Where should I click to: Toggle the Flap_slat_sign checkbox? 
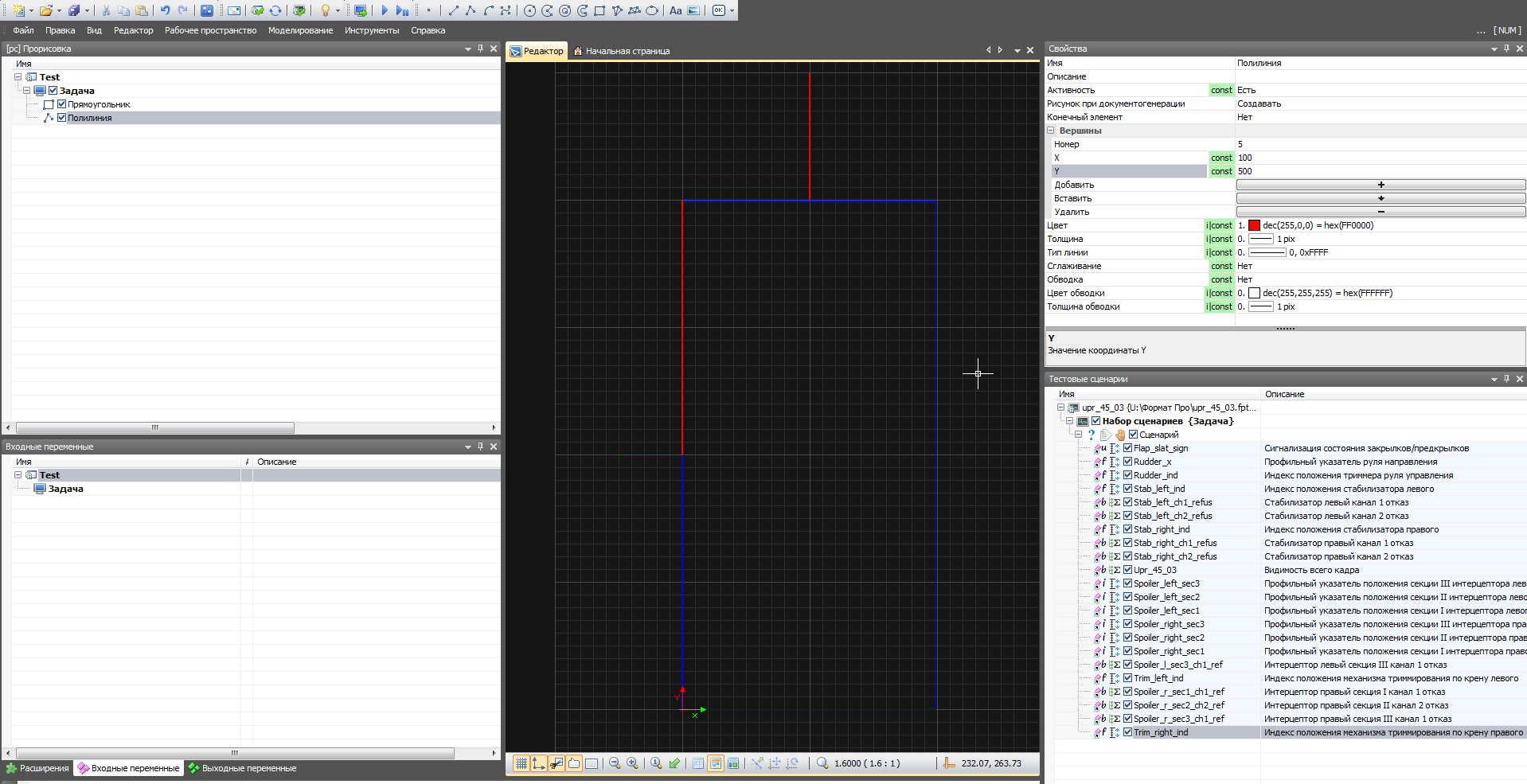click(1127, 448)
